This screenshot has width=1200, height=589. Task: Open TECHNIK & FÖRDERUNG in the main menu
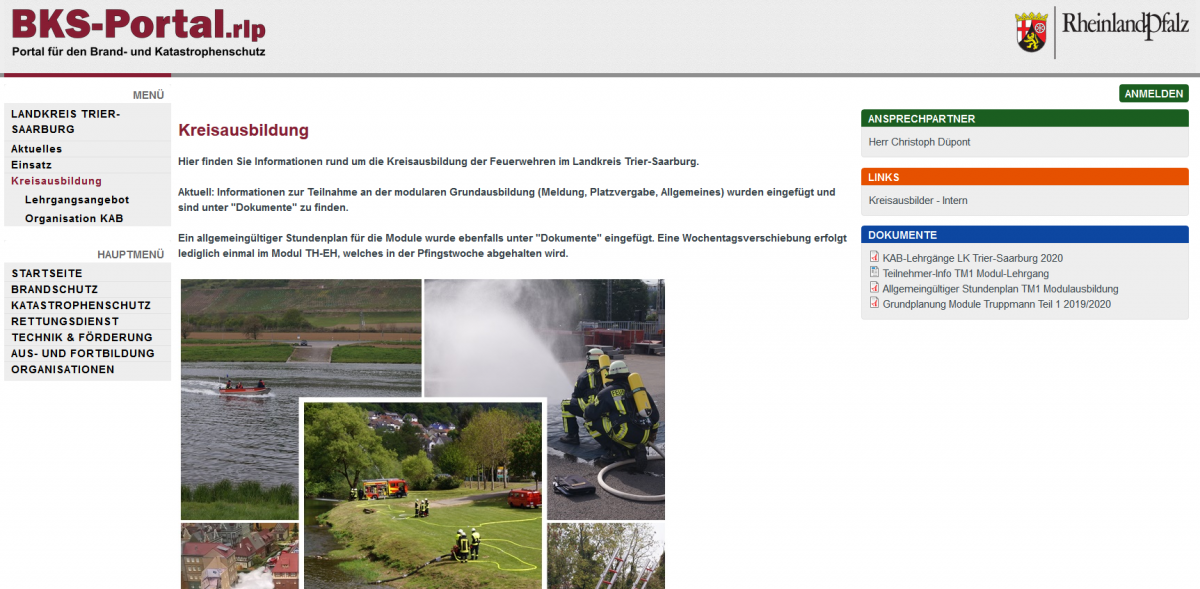click(x=82, y=337)
